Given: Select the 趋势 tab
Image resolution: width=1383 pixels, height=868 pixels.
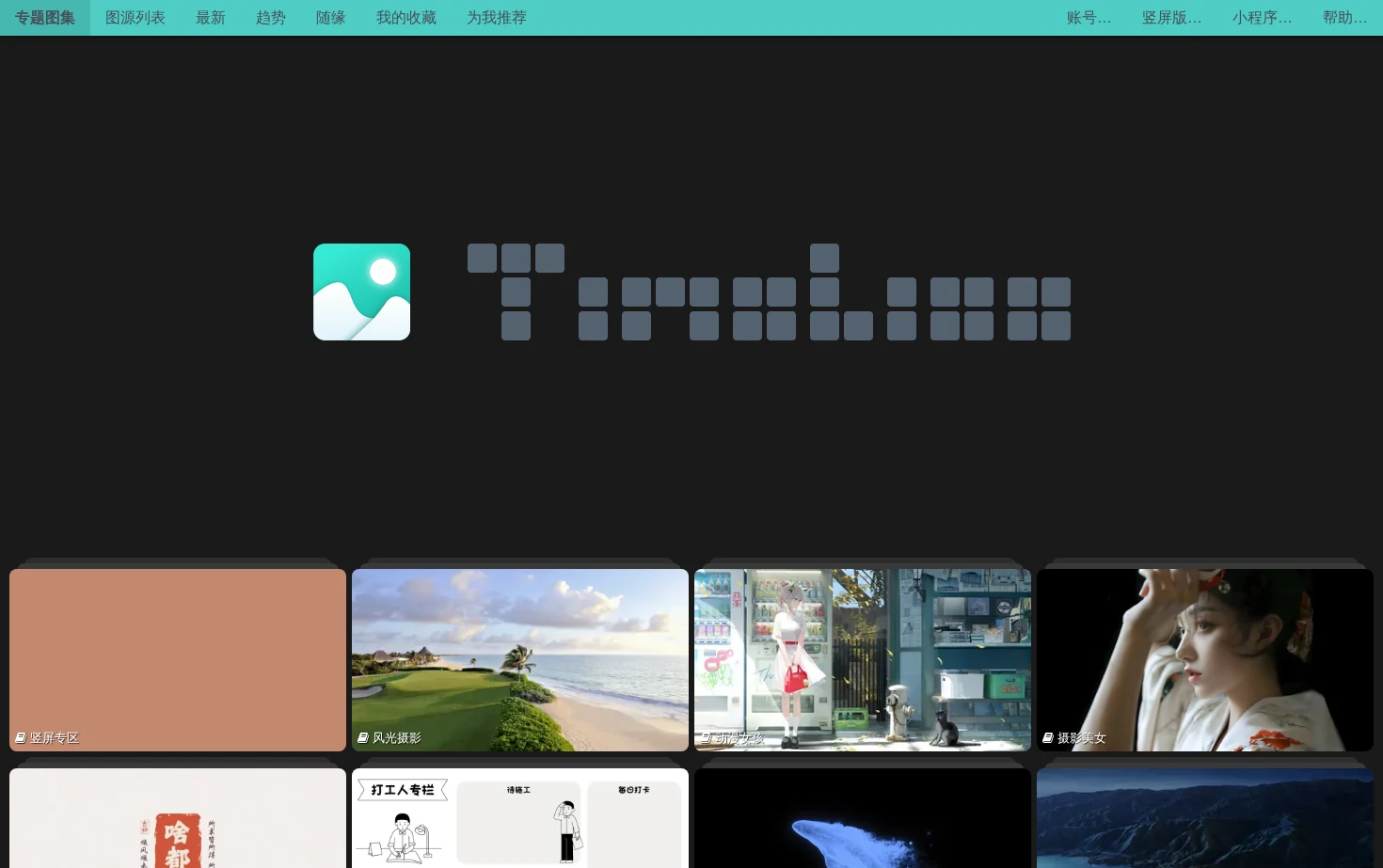Looking at the screenshot, I should click(x=271, y=18).
